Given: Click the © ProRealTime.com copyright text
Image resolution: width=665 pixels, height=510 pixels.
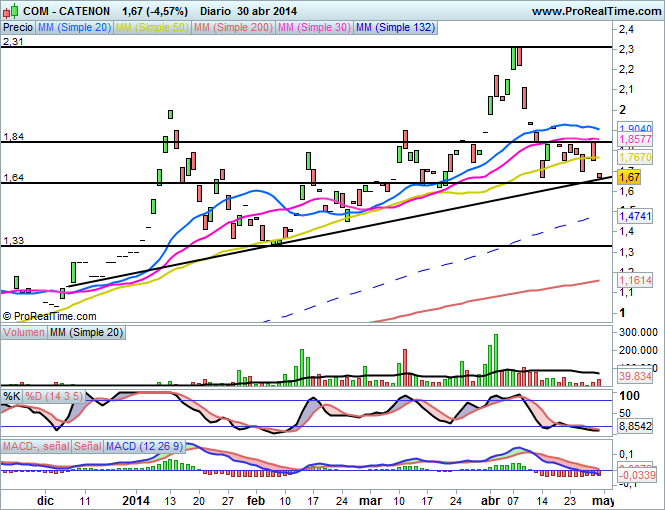Looking at the screenshot, I should [x=50, y=316].
